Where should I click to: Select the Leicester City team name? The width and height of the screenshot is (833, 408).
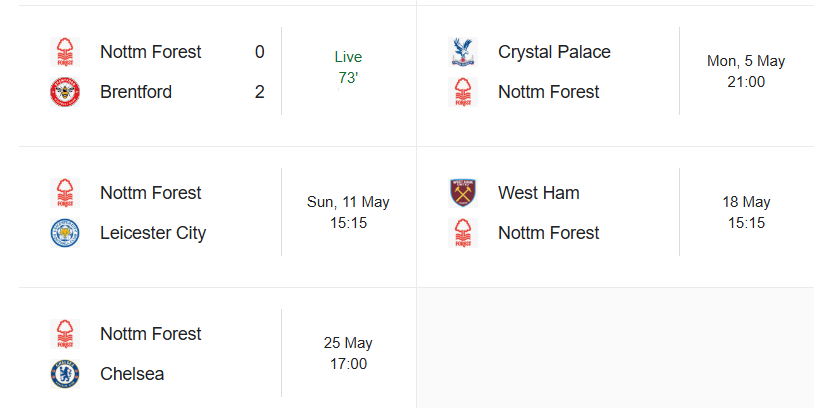(153, 233)
